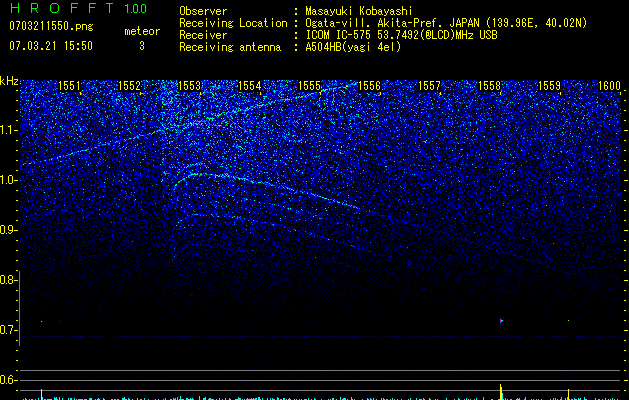Screen dimensions: 629x400
Task: Click the yellow spike below 1559
Action: [568, 394]
